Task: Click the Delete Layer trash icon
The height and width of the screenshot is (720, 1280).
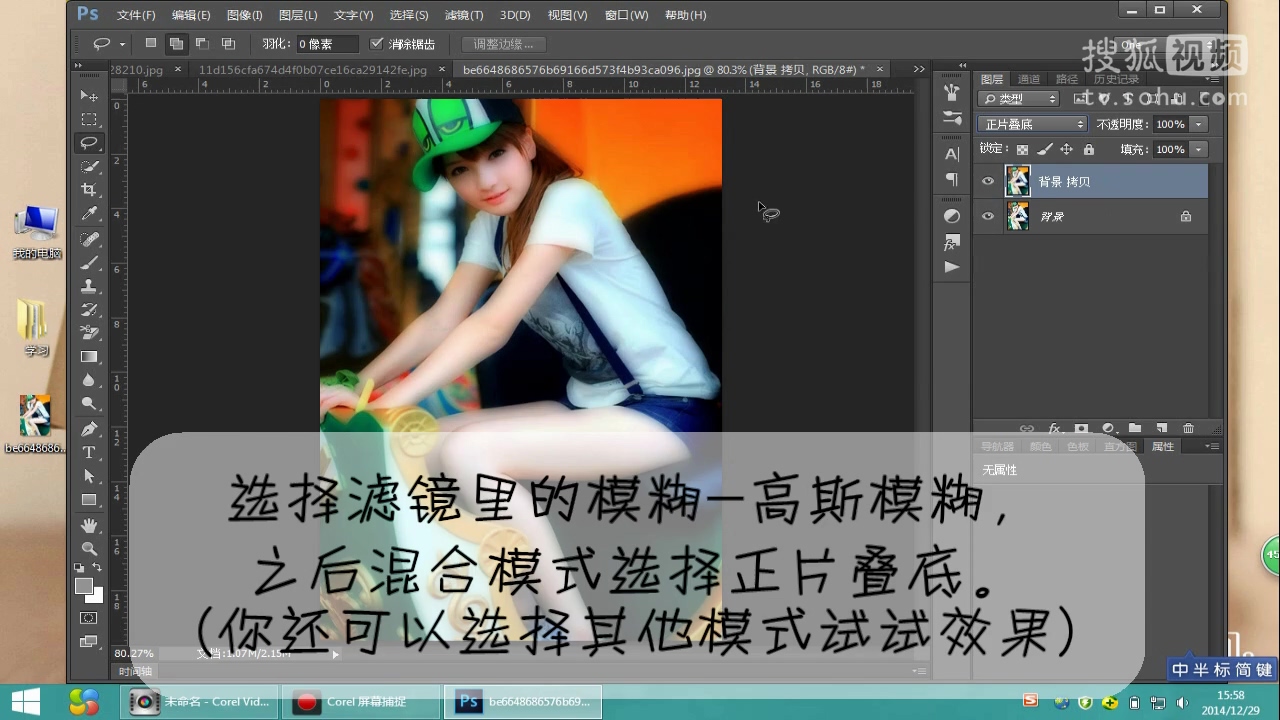Action: coord(1188,427)
